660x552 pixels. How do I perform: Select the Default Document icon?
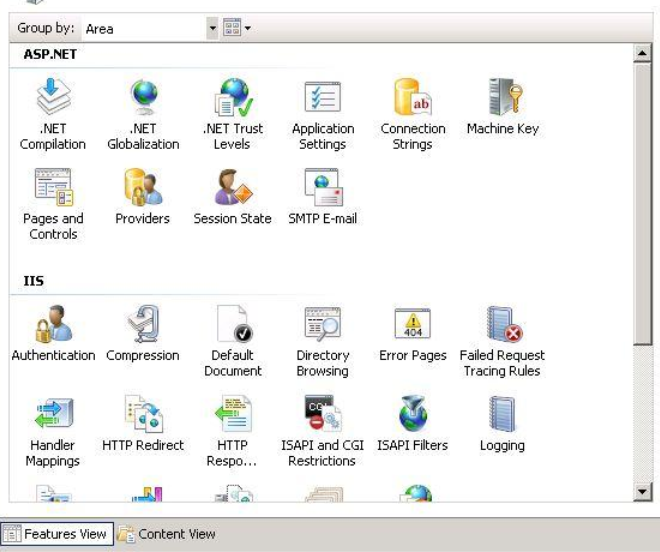[x=232, y=325]
